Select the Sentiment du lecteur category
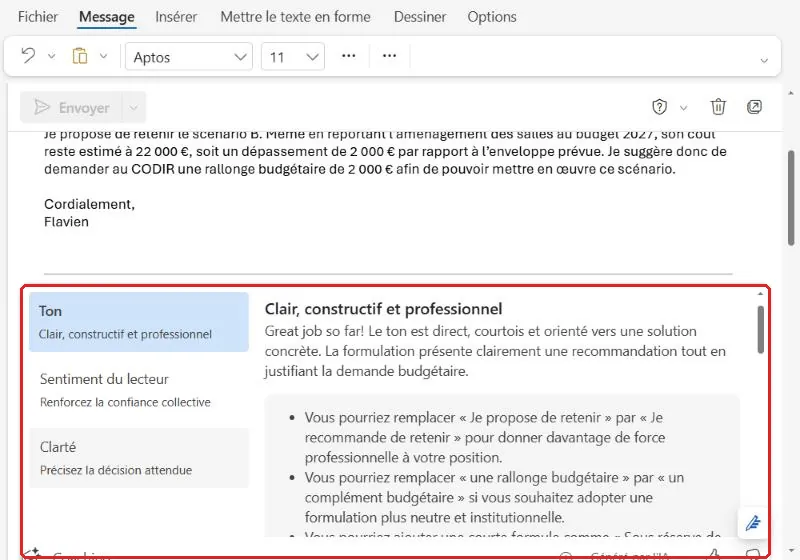 coord(139,390)
